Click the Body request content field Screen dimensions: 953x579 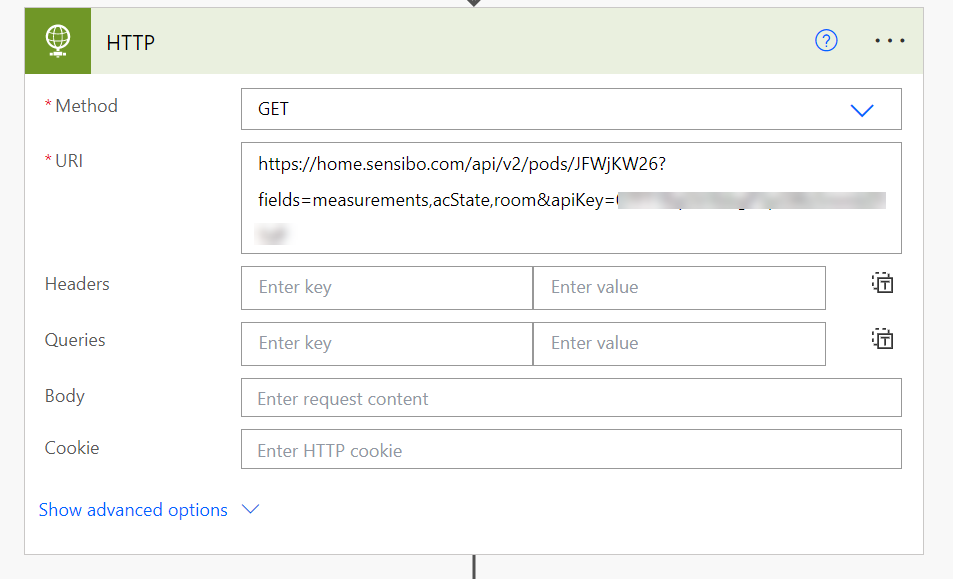(570, 398)
